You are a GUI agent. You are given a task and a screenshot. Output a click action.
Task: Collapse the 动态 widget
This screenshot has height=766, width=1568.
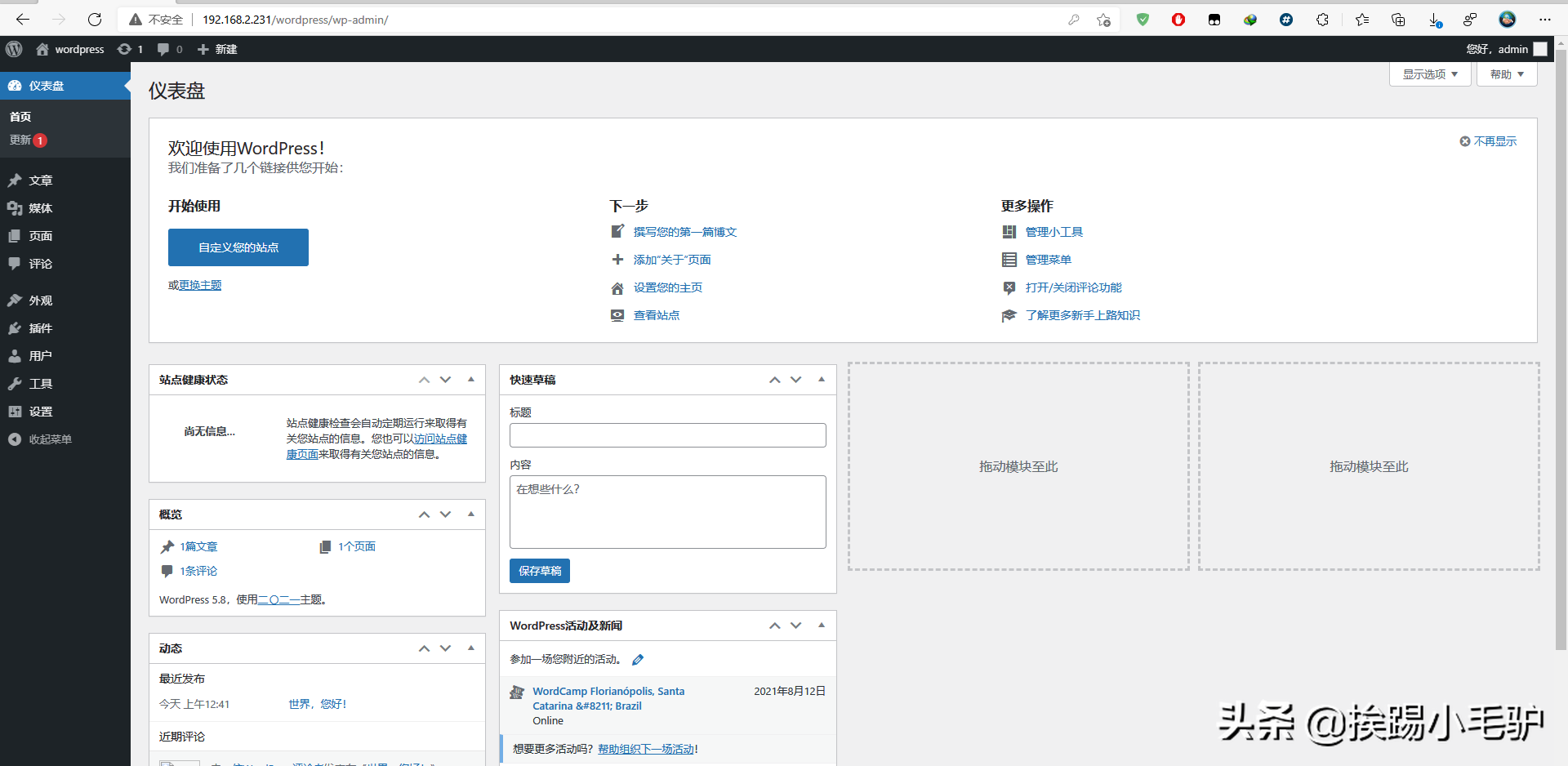[x=471, y=648]
